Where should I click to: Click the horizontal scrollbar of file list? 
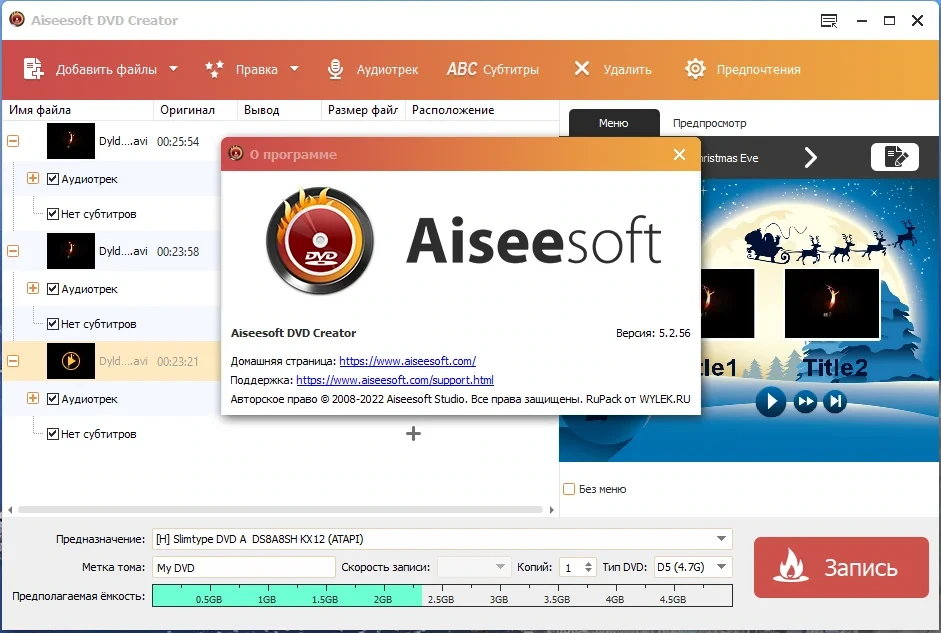click(x=280, y=509)
